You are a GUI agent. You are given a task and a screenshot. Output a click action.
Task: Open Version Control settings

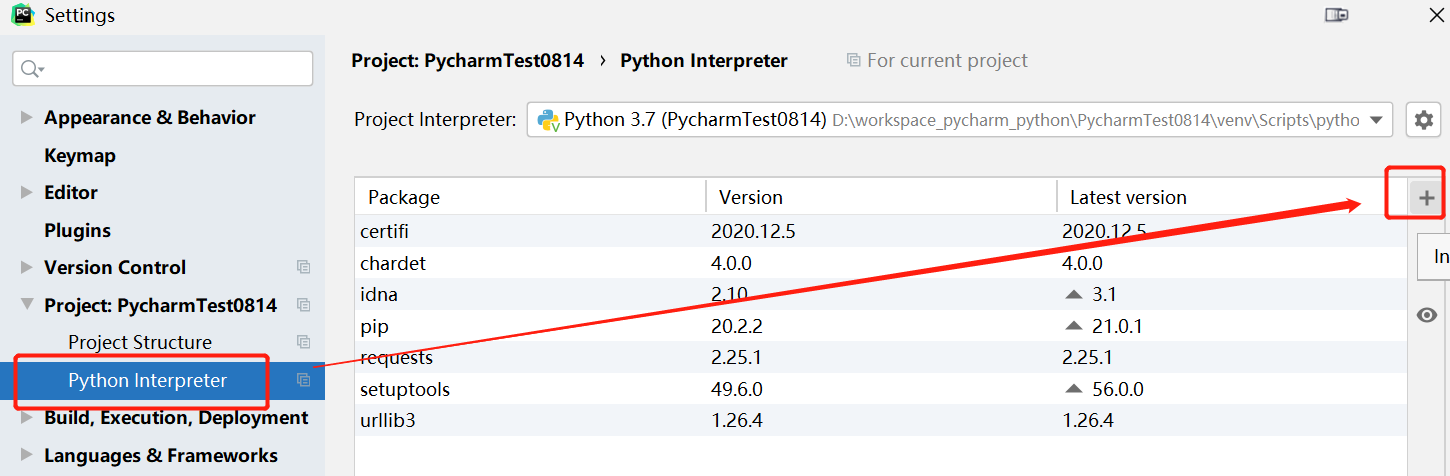(115, 267)
